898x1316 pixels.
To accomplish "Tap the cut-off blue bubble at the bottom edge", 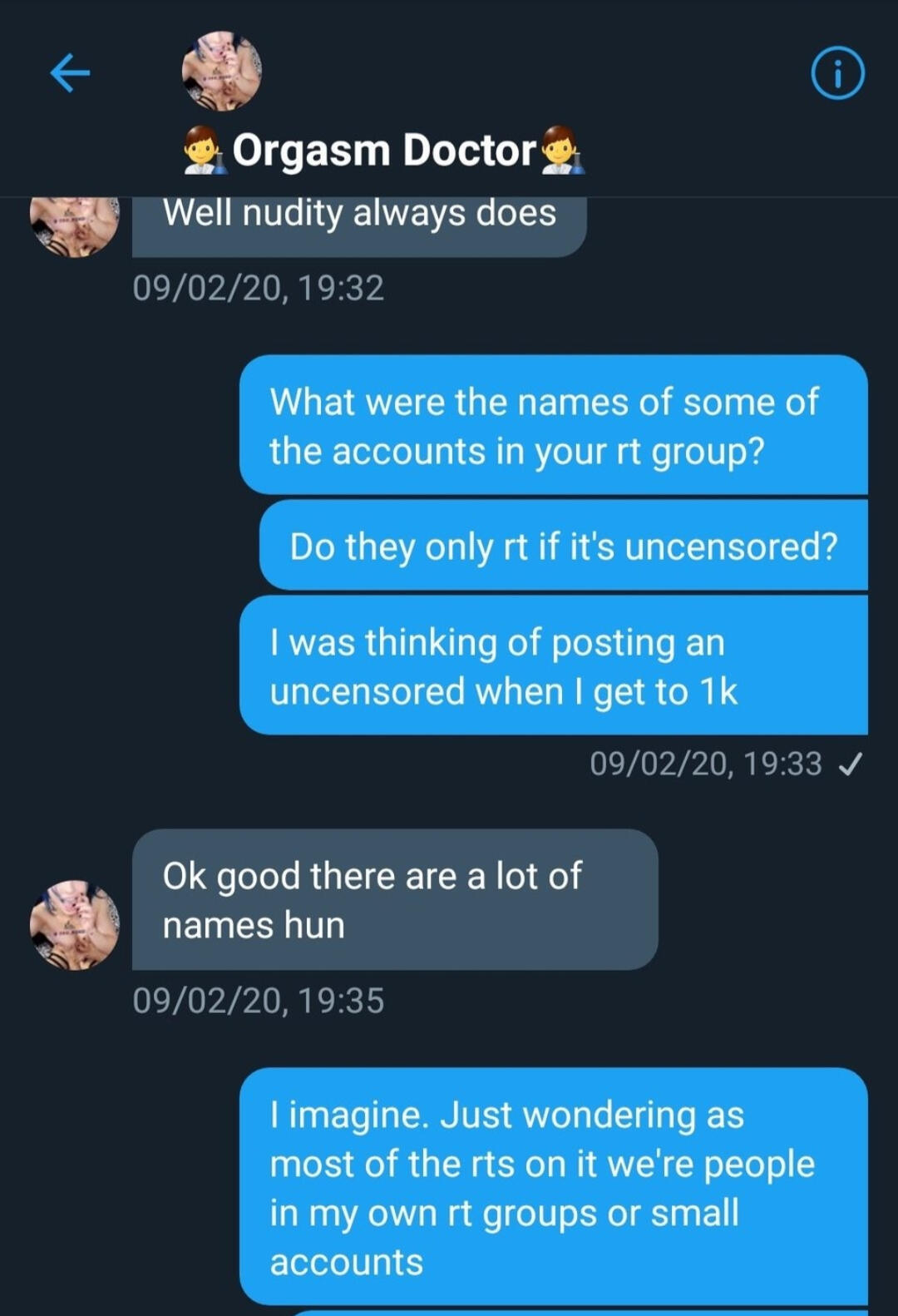I will (582, 1312).
